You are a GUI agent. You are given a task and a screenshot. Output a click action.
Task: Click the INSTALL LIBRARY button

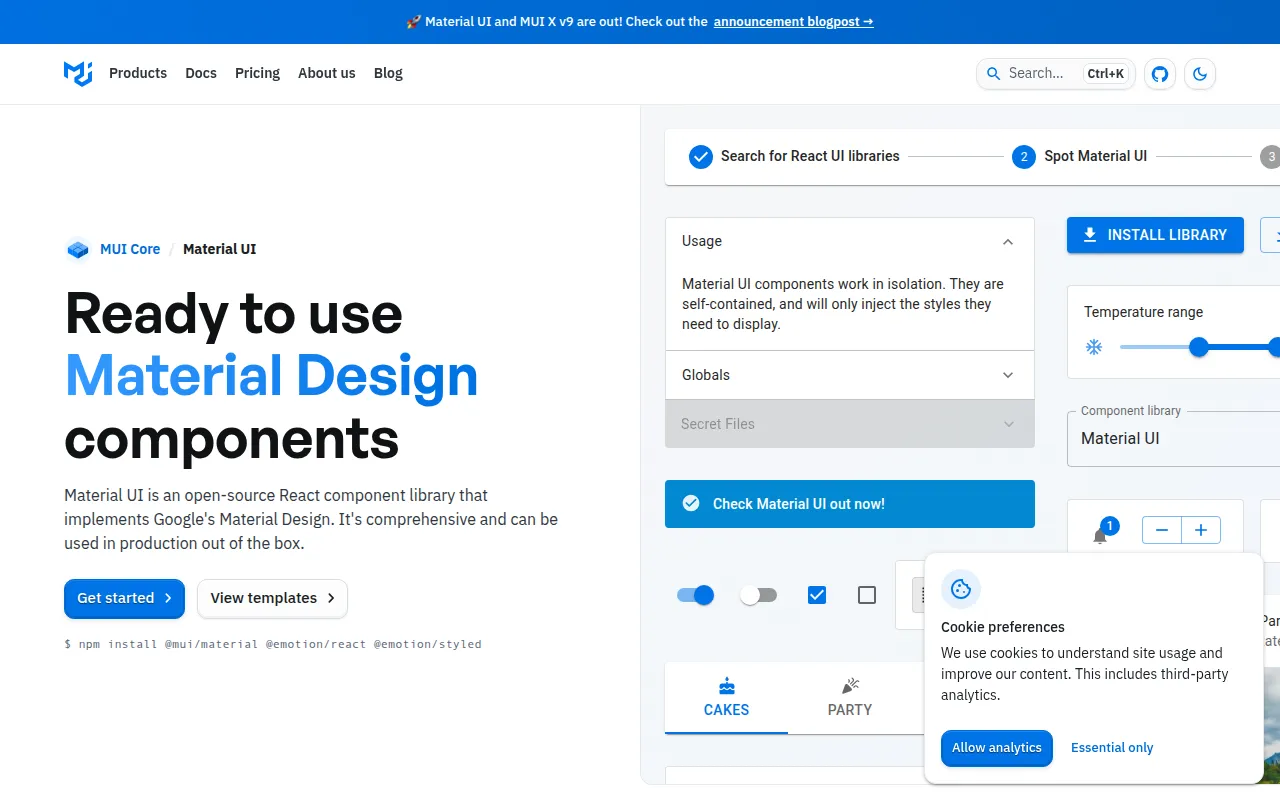pos(1155,235)
